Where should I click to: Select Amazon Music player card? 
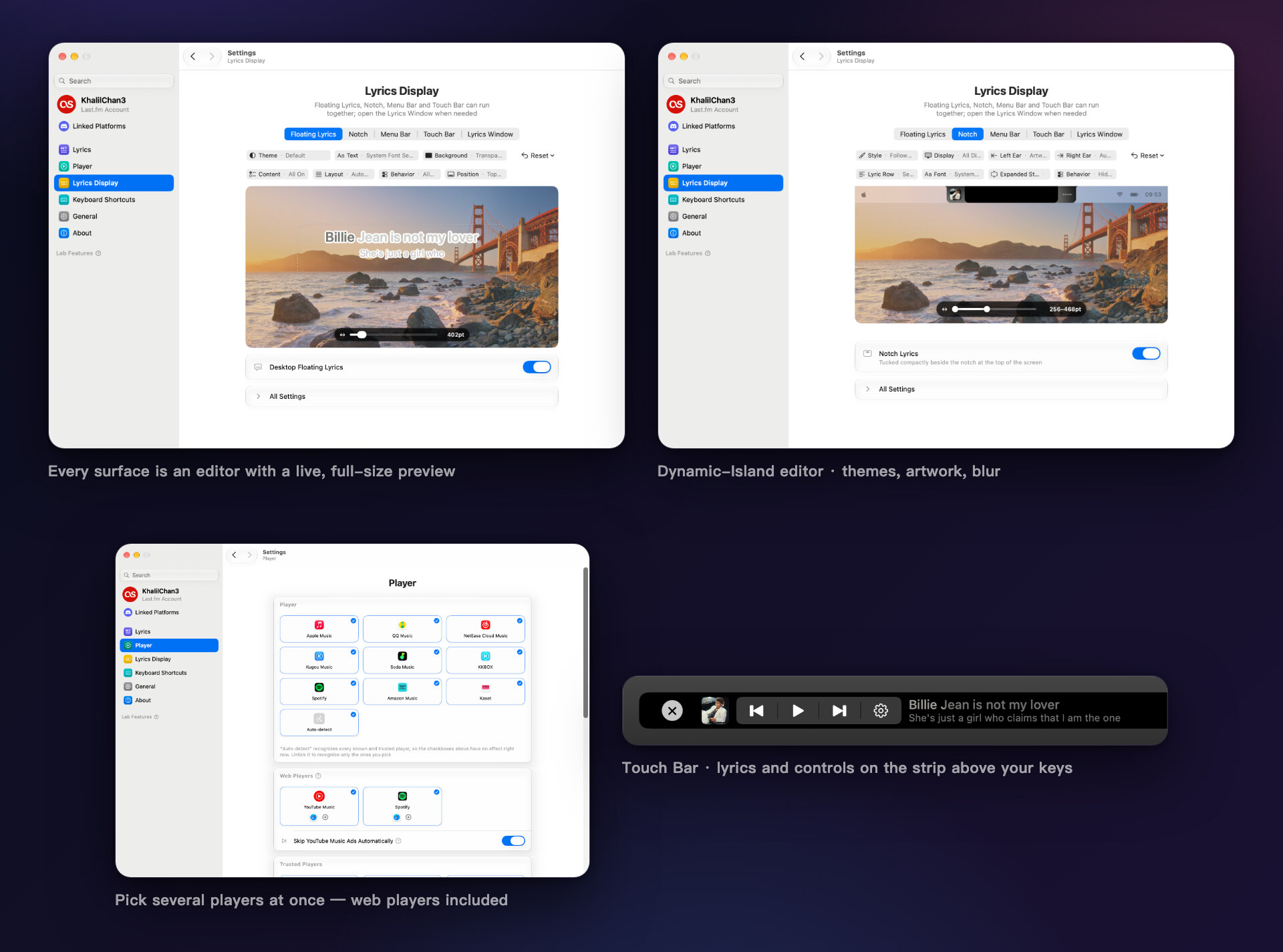tap(402, 691)
